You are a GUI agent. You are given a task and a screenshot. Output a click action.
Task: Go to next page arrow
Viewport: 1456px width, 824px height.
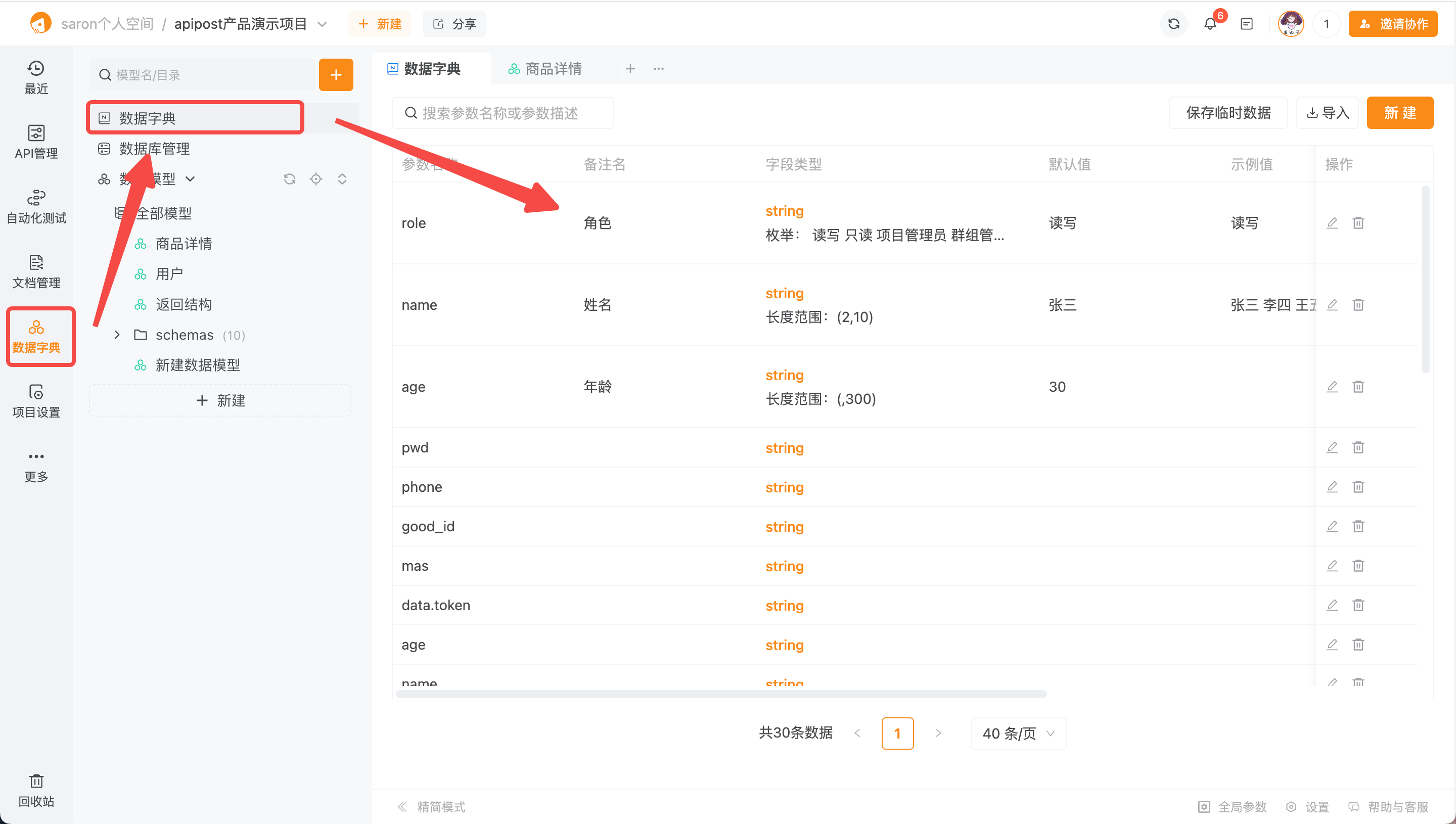click(x=938, y=734)
